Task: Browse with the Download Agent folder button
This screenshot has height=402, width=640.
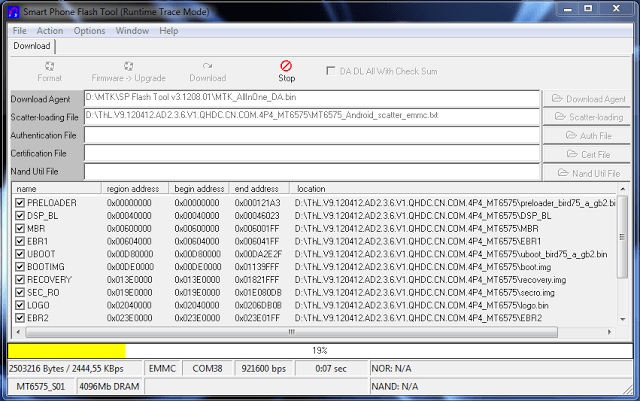Action: 588,99
